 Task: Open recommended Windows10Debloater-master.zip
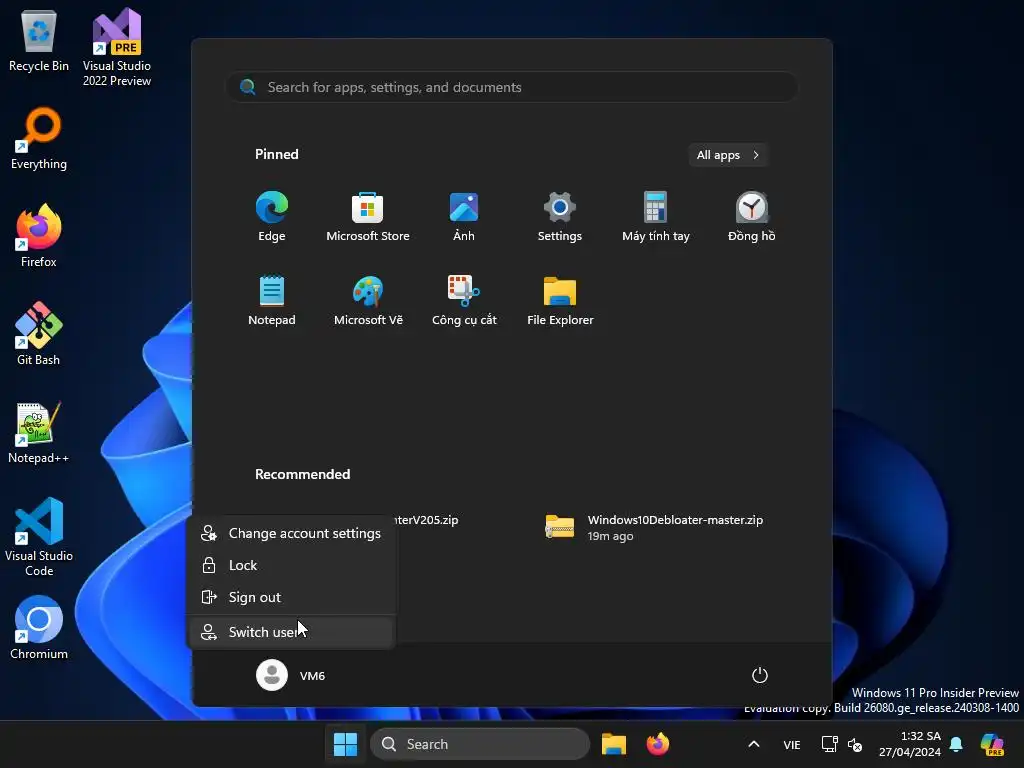(x=654, y=527)
